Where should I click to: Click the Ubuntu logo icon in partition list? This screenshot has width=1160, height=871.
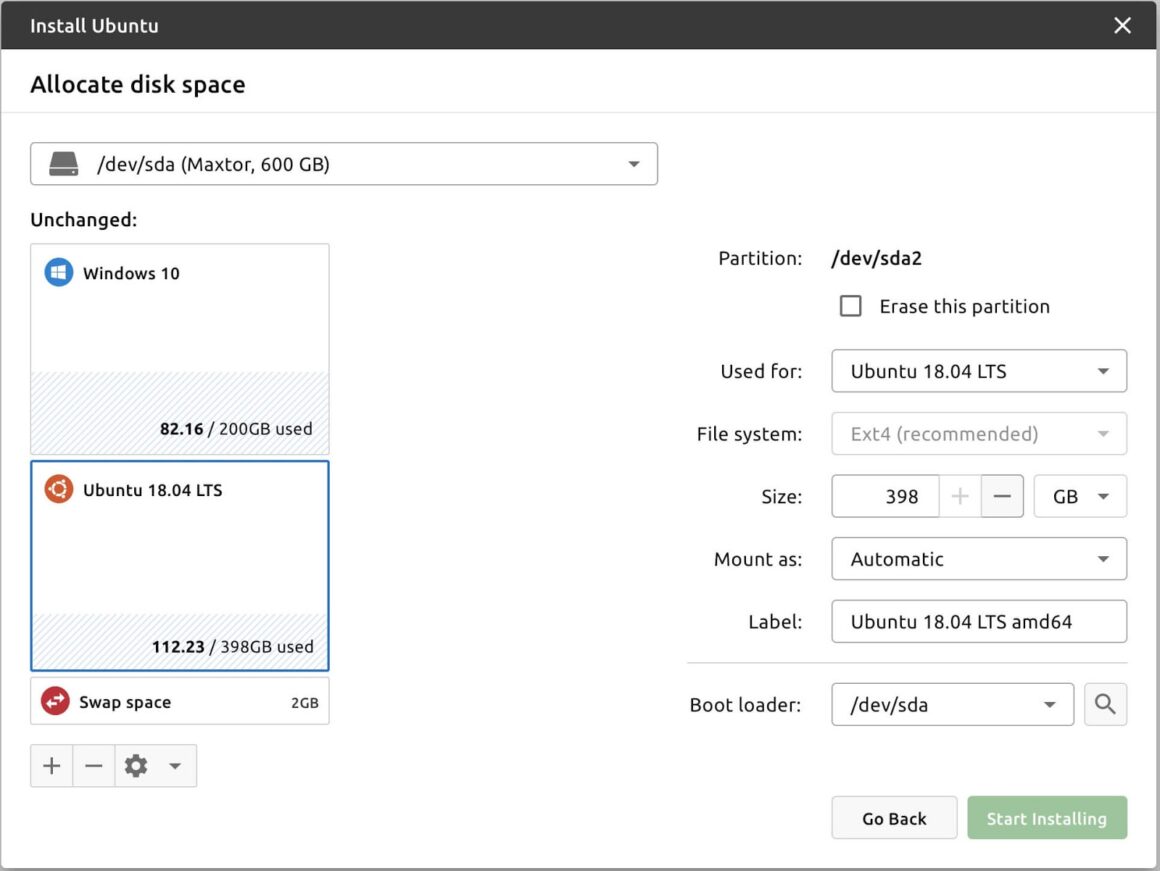click(58, 489)
